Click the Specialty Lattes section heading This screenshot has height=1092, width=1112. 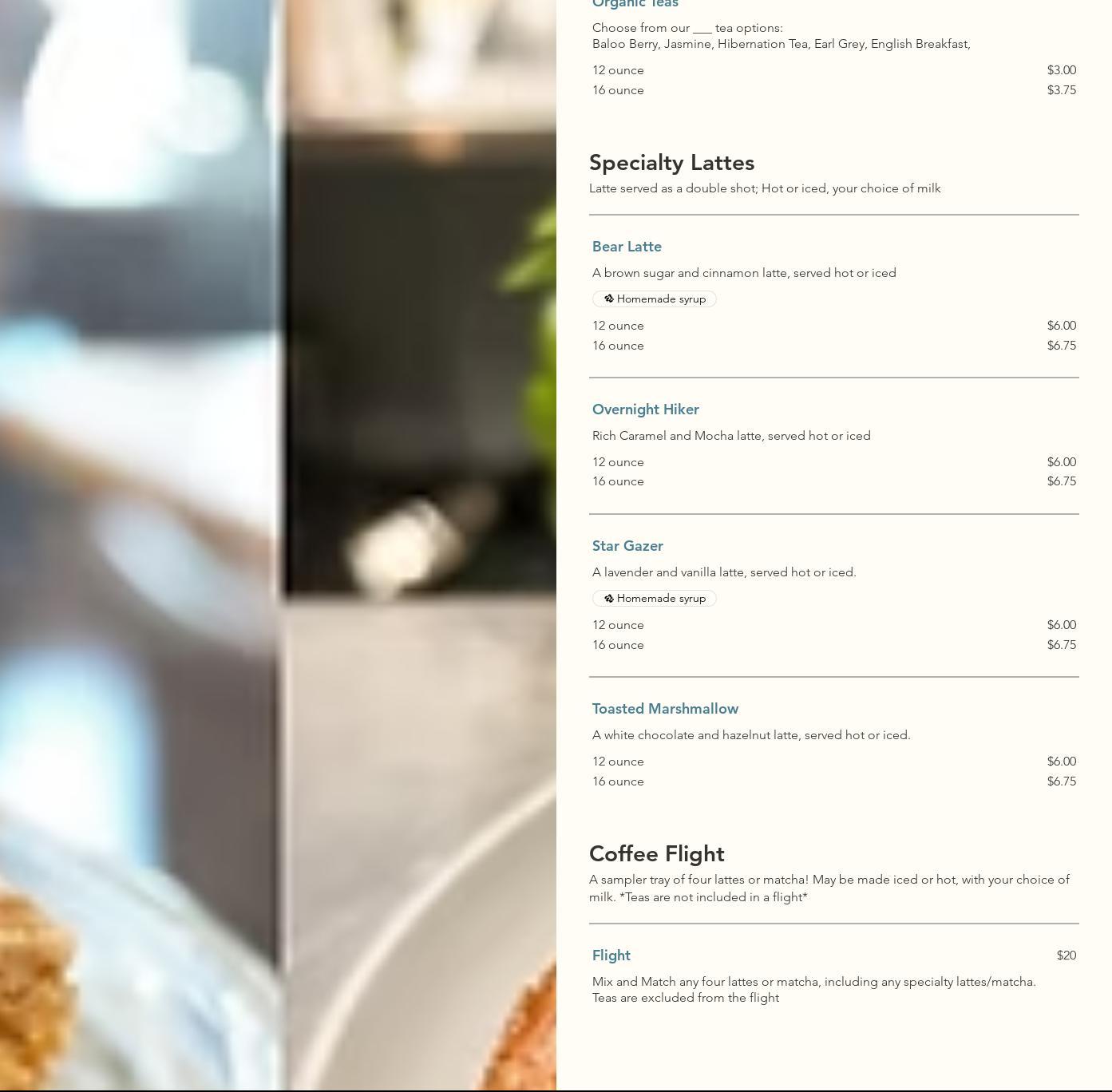click(671, 163)
